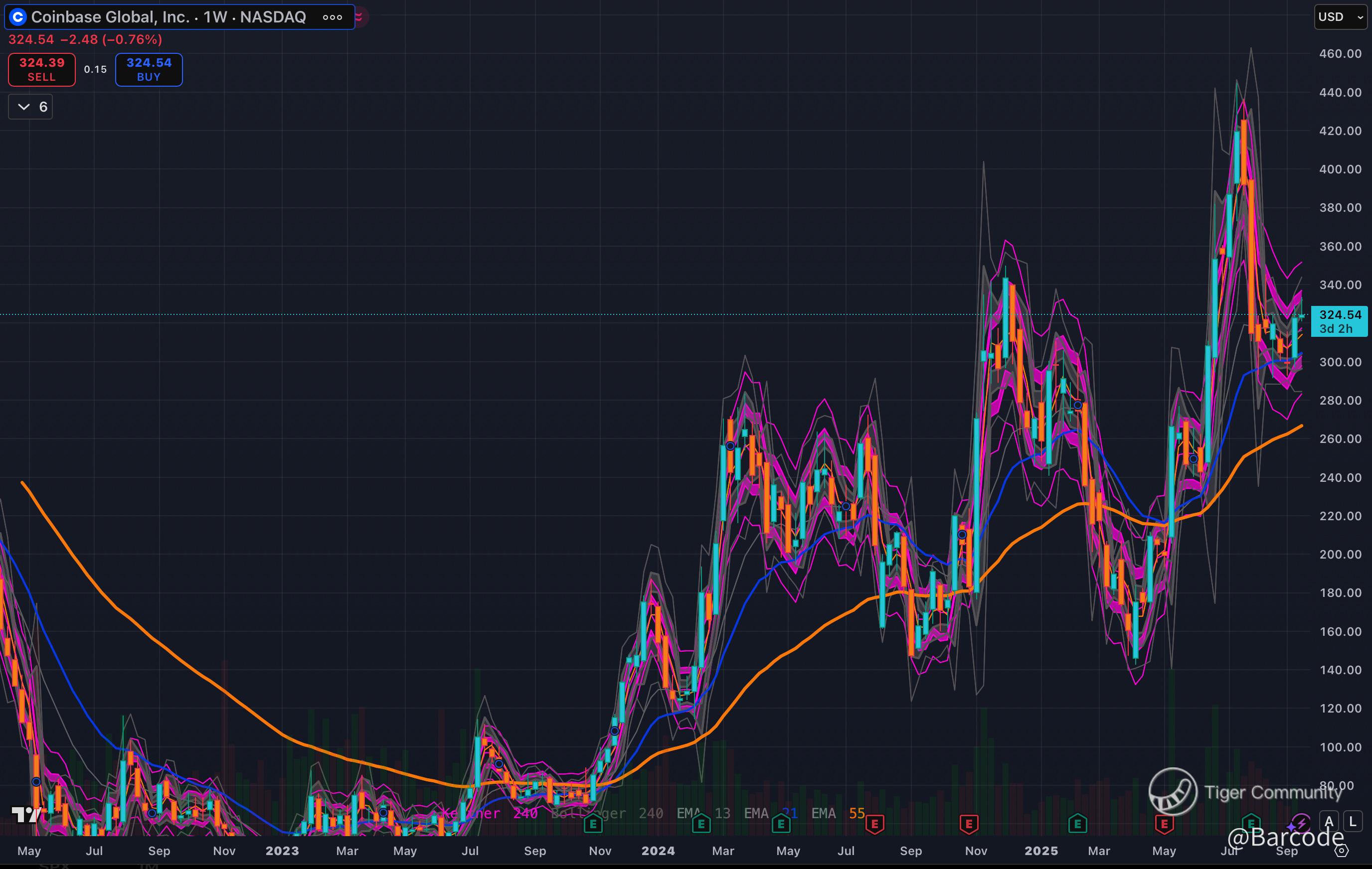Open chart settings gear icon bottom right
Image resolution: width=1372 pixels, height=869 pixels.
click(x=1342, y=851)
